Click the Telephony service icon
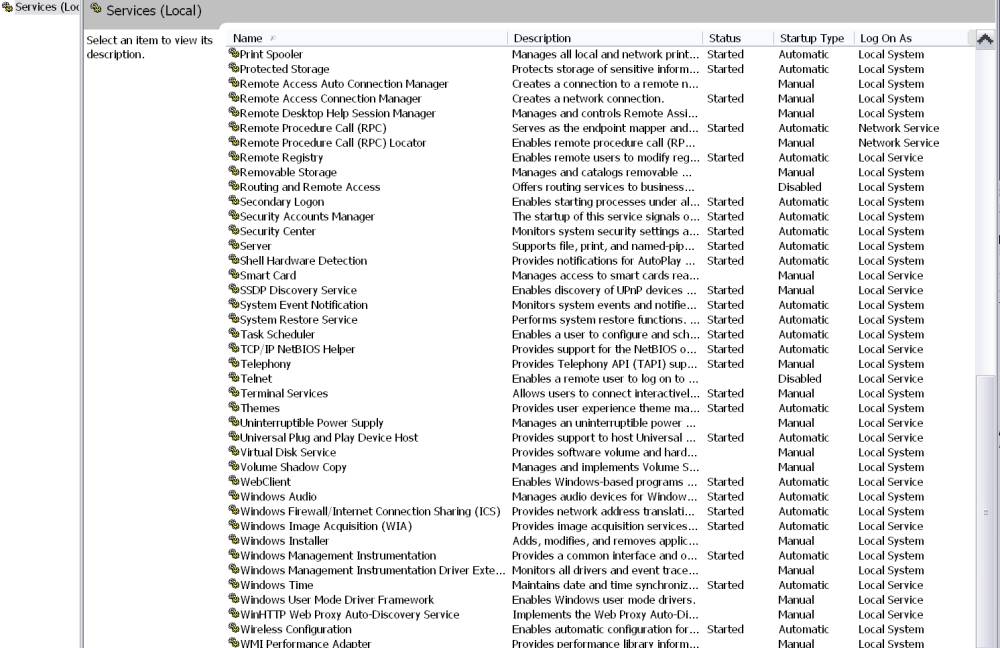The height and width of the screenshot is (648, 1000). 234,363
